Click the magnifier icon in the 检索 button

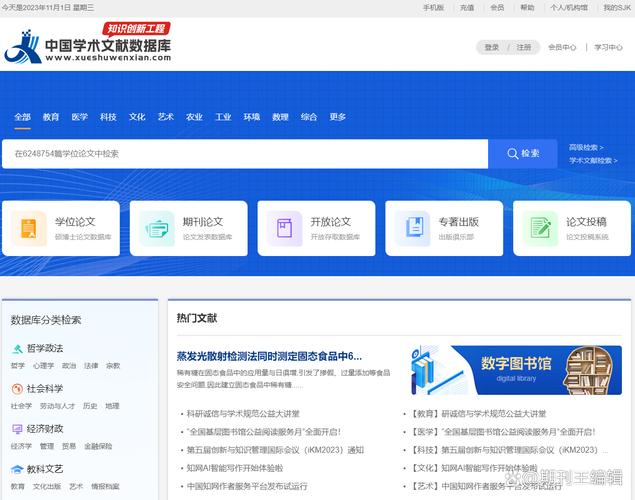(x=512, y=154)
